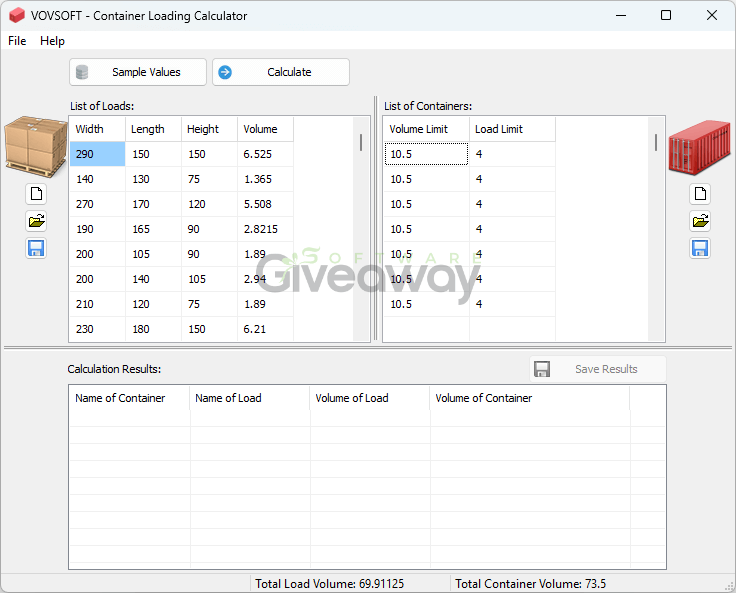Select volume cell 6.21

(265, 329)
